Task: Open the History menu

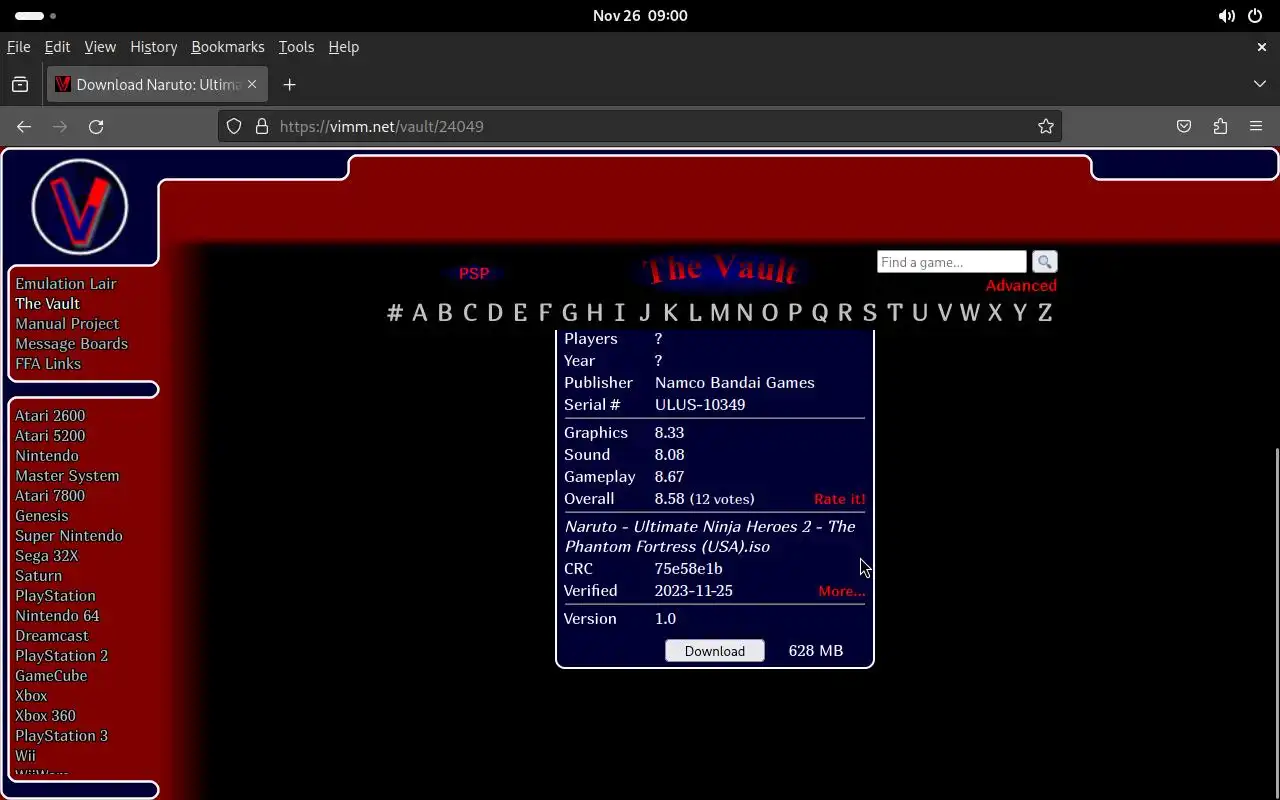Action: (x=153, y=47)
